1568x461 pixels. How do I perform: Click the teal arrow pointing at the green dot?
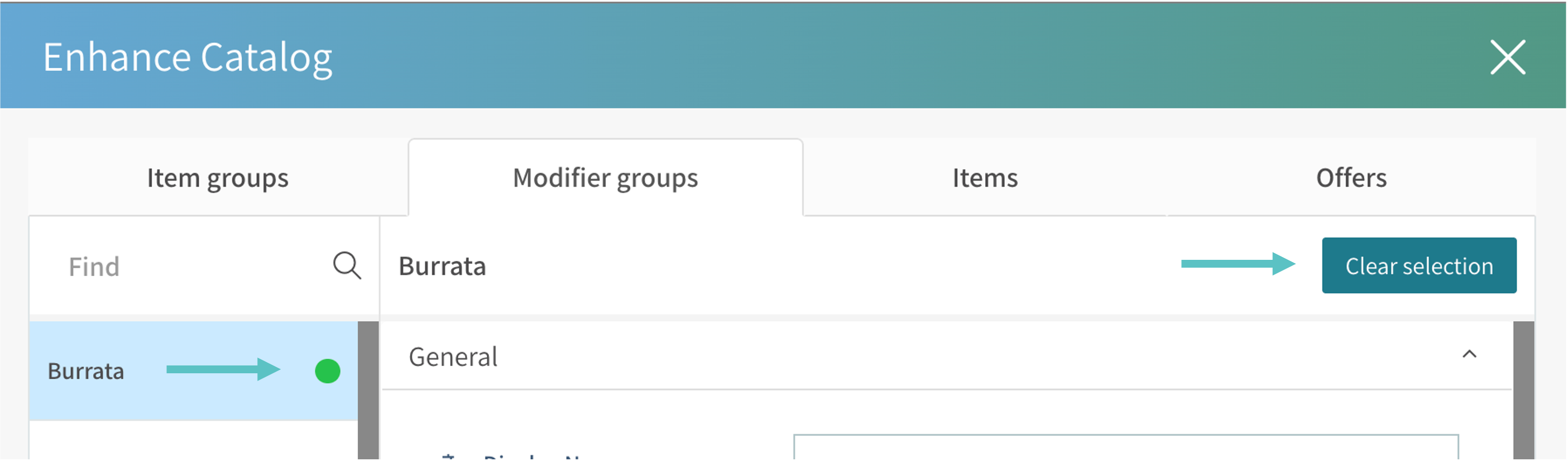(x=223, y=370)
